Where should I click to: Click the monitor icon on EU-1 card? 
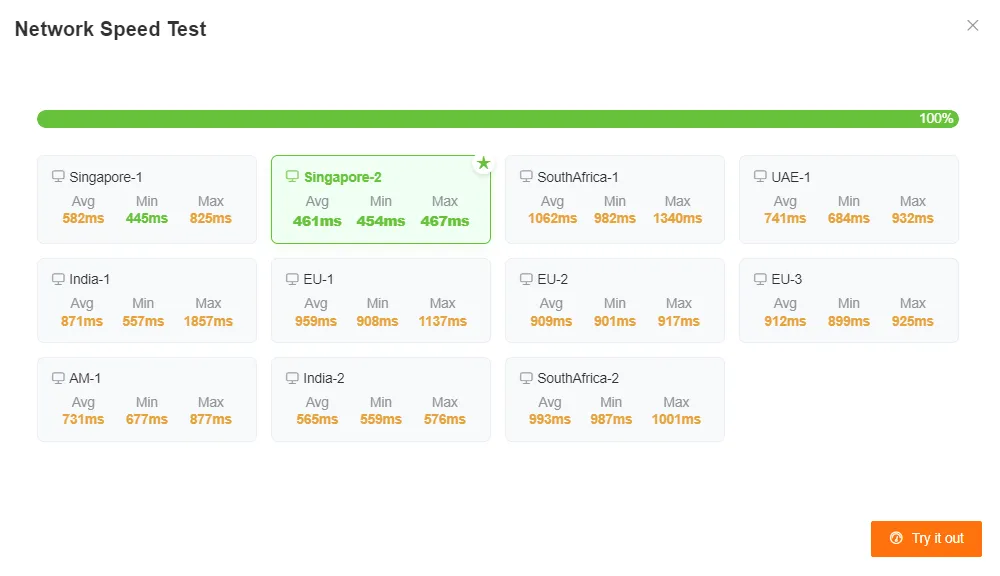[x=292, y=278]
